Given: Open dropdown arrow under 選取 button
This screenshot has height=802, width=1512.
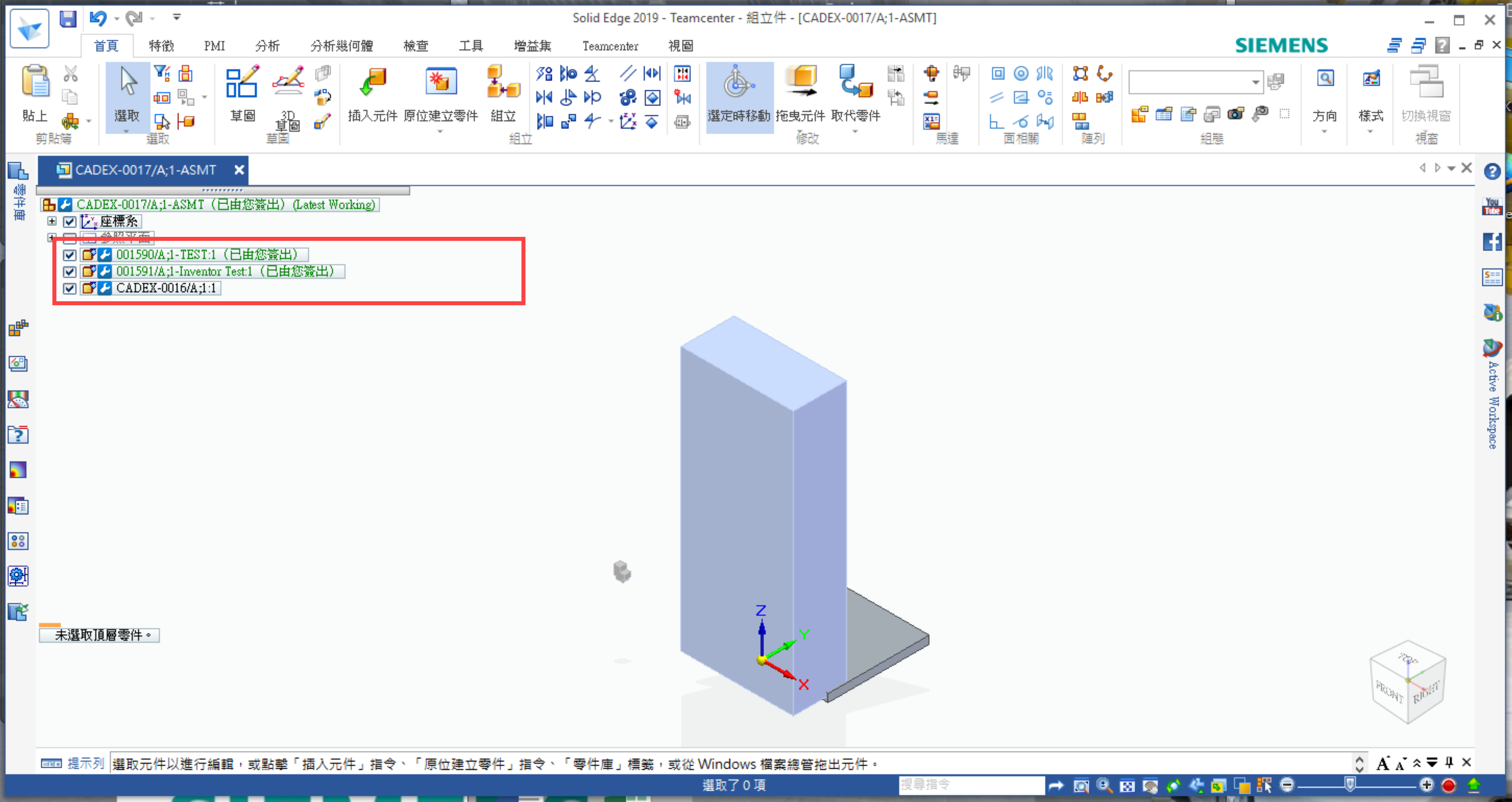Looking at the screenshot, I should 127,131.
